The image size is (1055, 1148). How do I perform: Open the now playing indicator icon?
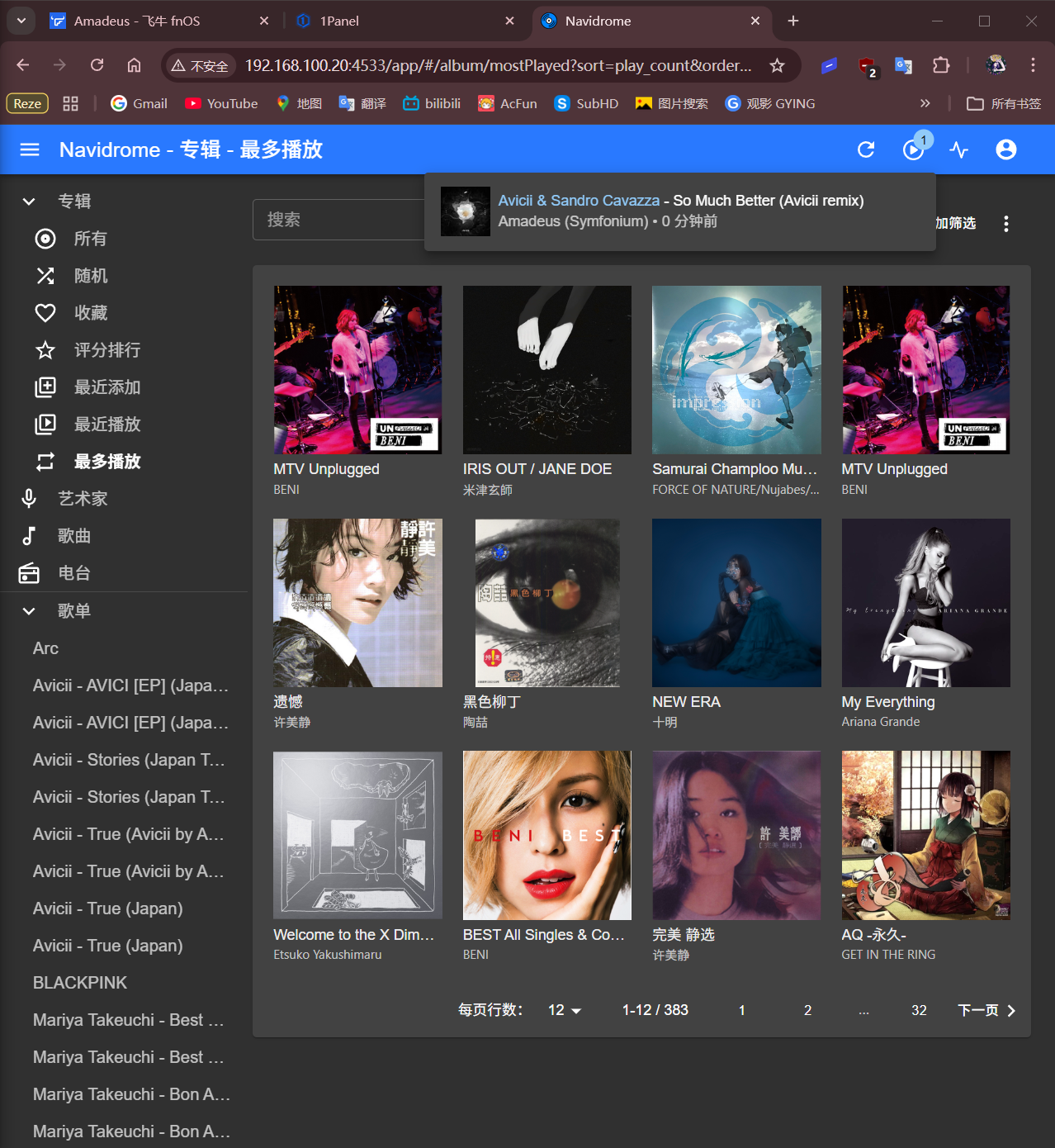(913, 149)
